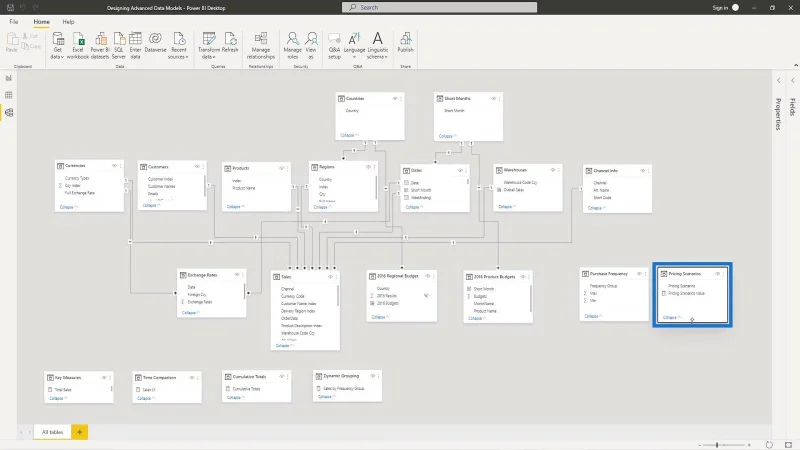
Task: Collapse the Sales table
Action: [284, 346]
